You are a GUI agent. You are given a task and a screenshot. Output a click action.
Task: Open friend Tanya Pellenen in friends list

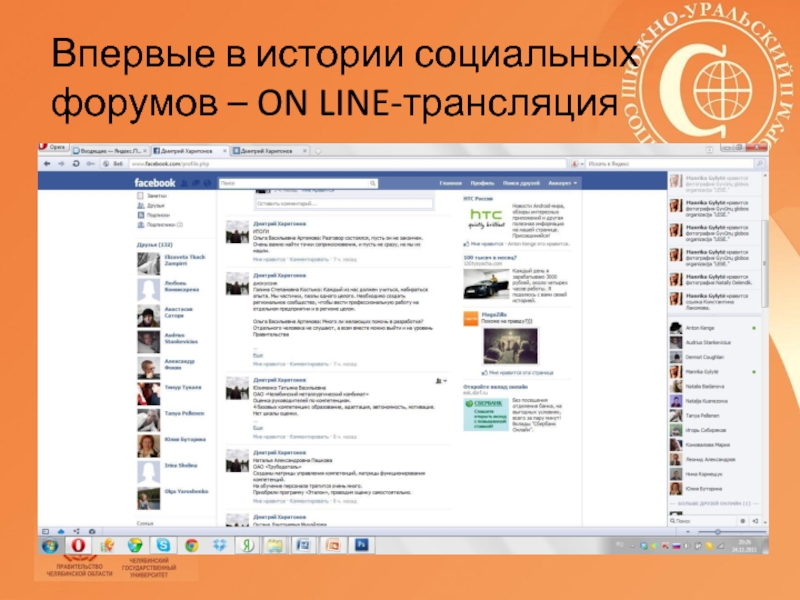184,413
